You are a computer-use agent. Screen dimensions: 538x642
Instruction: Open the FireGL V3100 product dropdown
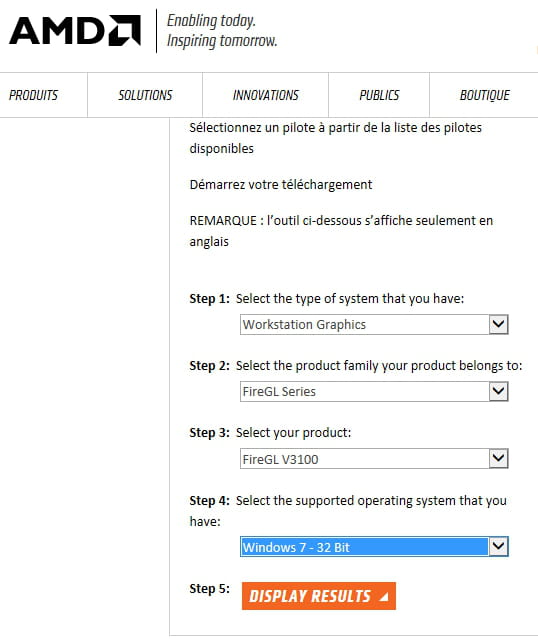374,459
